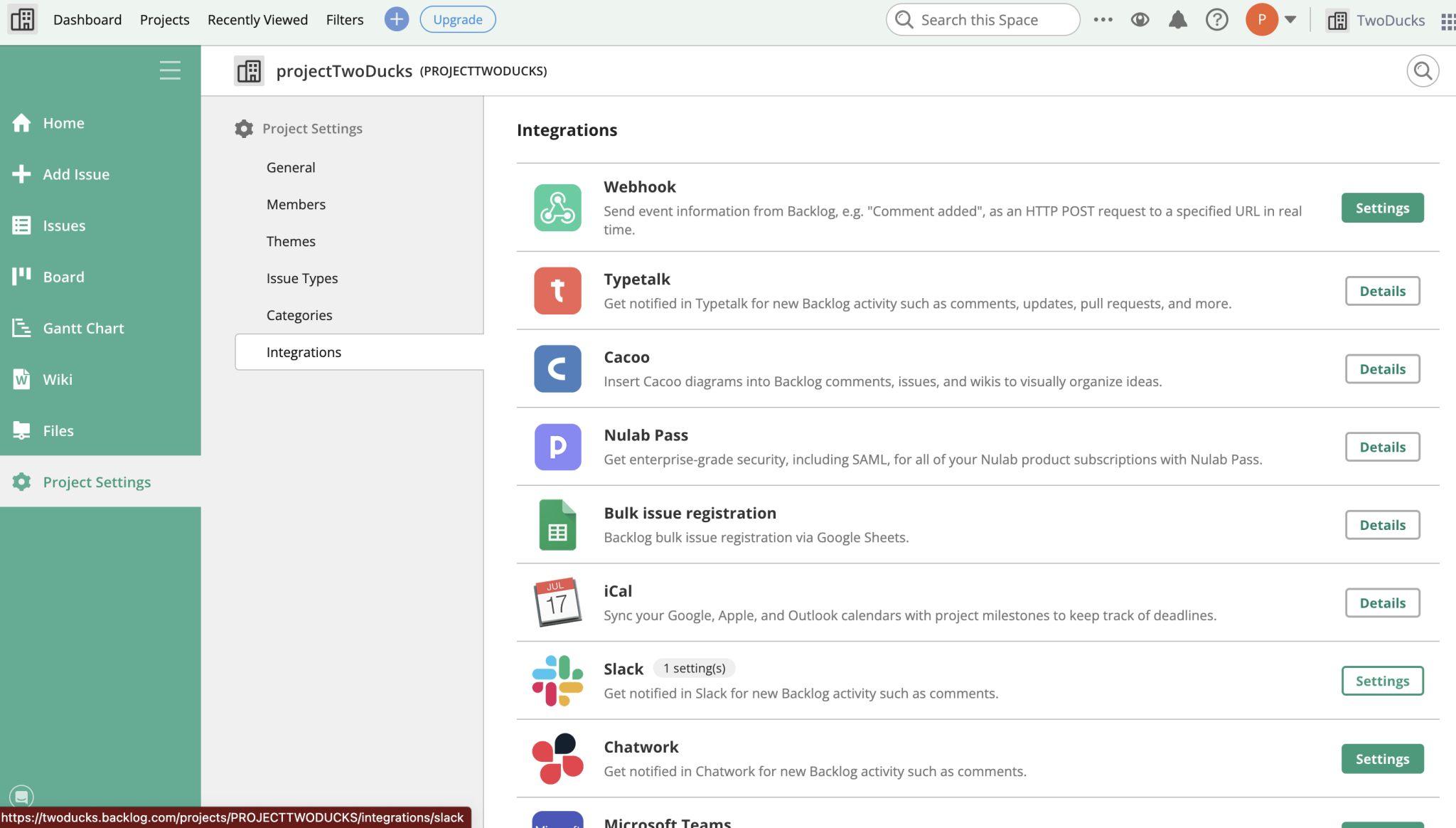
Task: Open the help question mark icon
Action: pyautogui.click(x=1217, y=19)
